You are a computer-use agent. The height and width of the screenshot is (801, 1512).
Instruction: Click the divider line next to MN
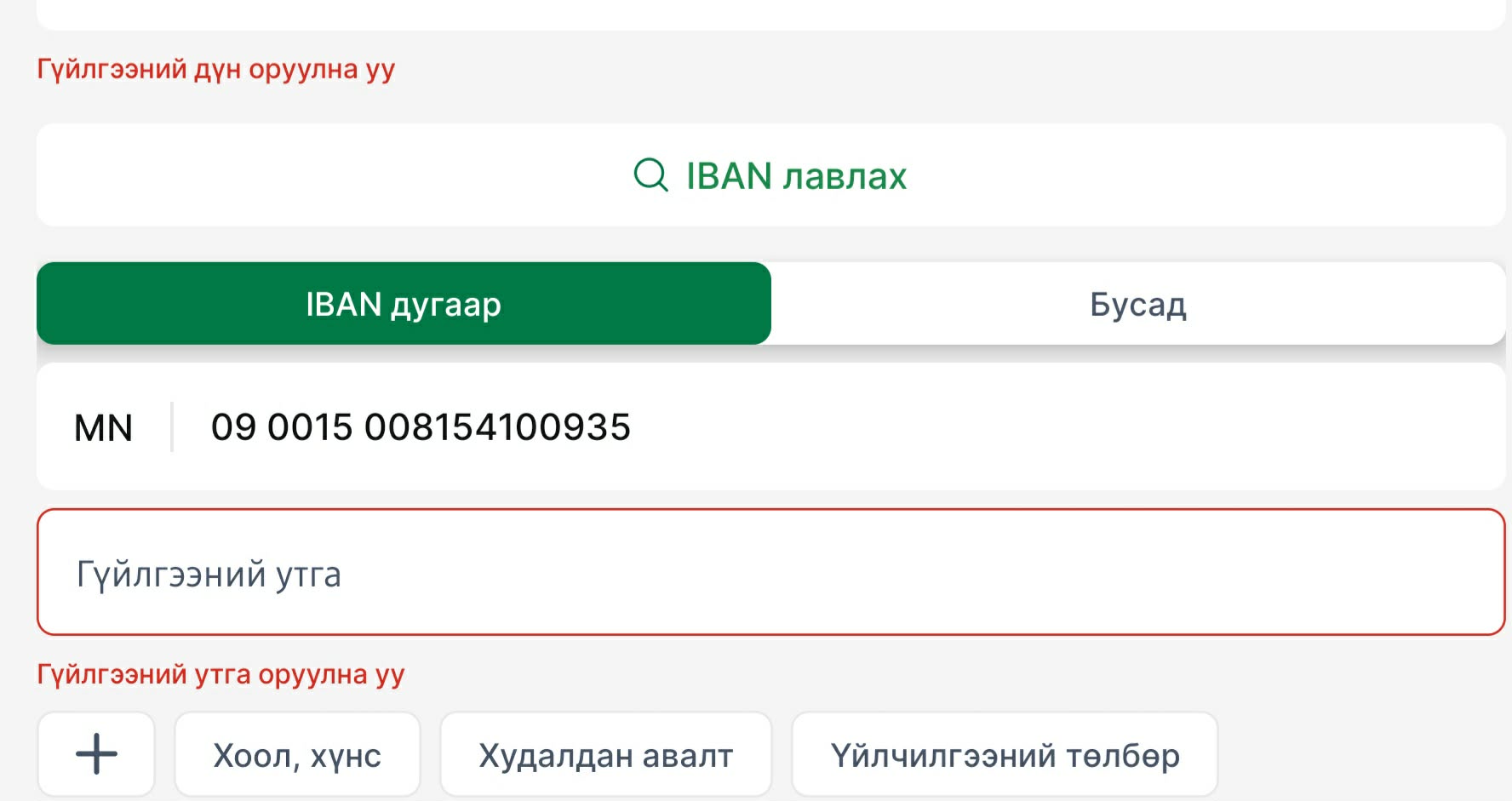[172, 427]
